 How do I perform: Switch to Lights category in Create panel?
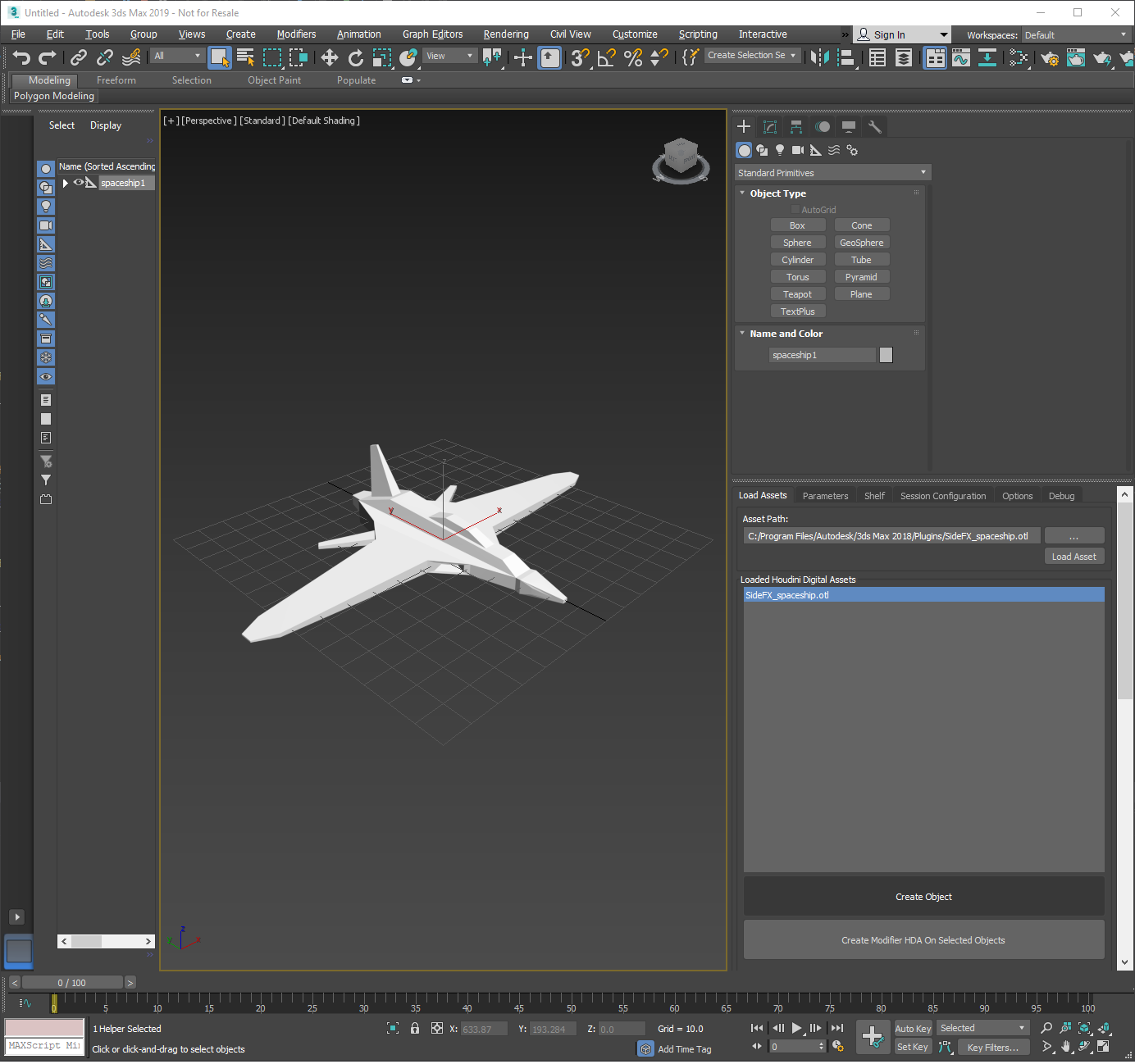pos(780,150)
